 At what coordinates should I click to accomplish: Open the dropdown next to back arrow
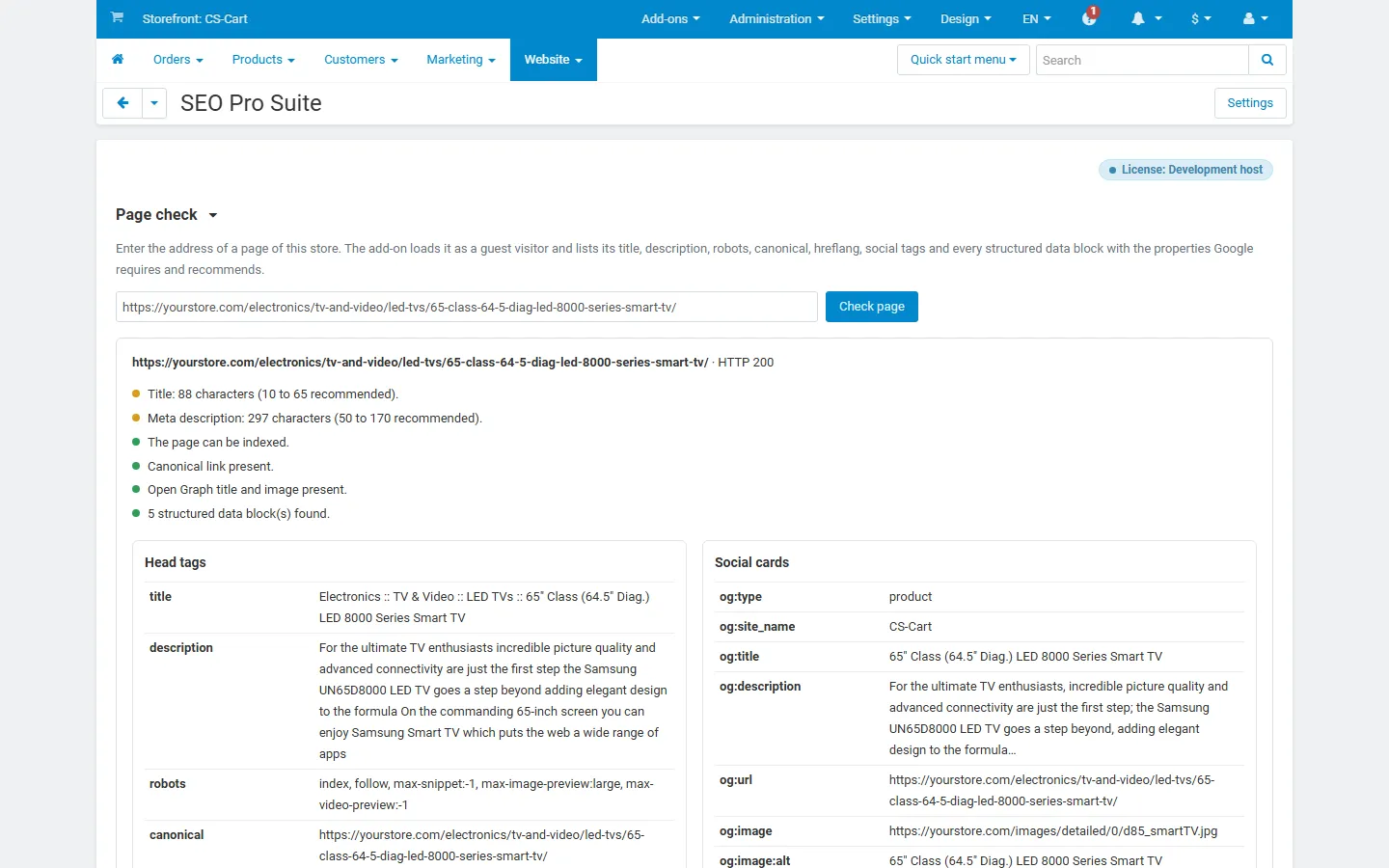click(154, 103)
